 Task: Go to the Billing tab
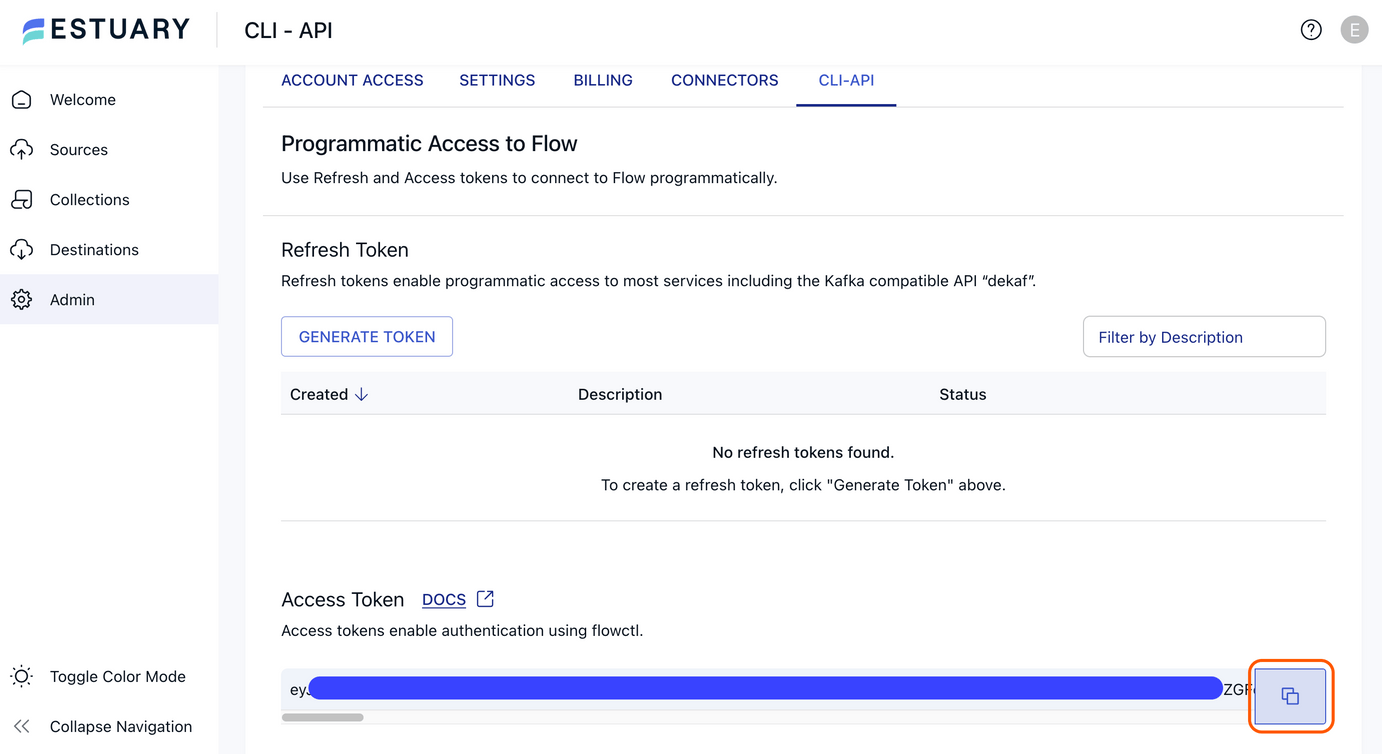[x=603, y=81]
